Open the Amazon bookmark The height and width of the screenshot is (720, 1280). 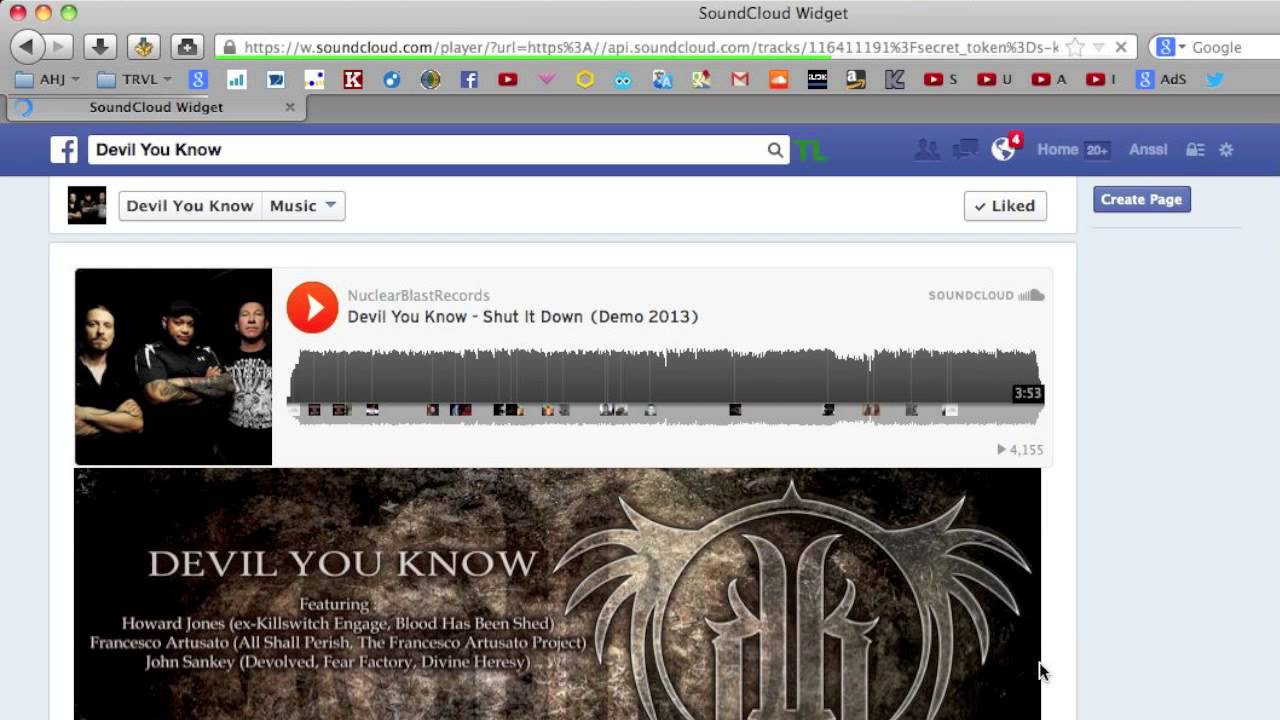(856, 79)
